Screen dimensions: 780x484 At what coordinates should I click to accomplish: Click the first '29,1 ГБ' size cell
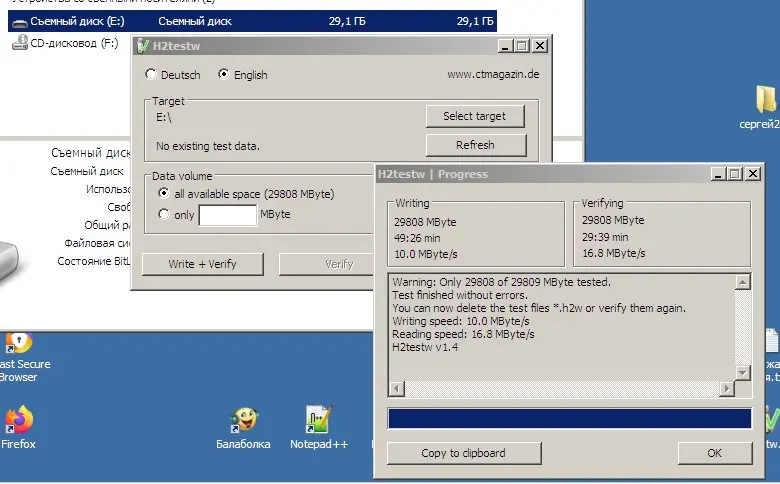(347, 21)
